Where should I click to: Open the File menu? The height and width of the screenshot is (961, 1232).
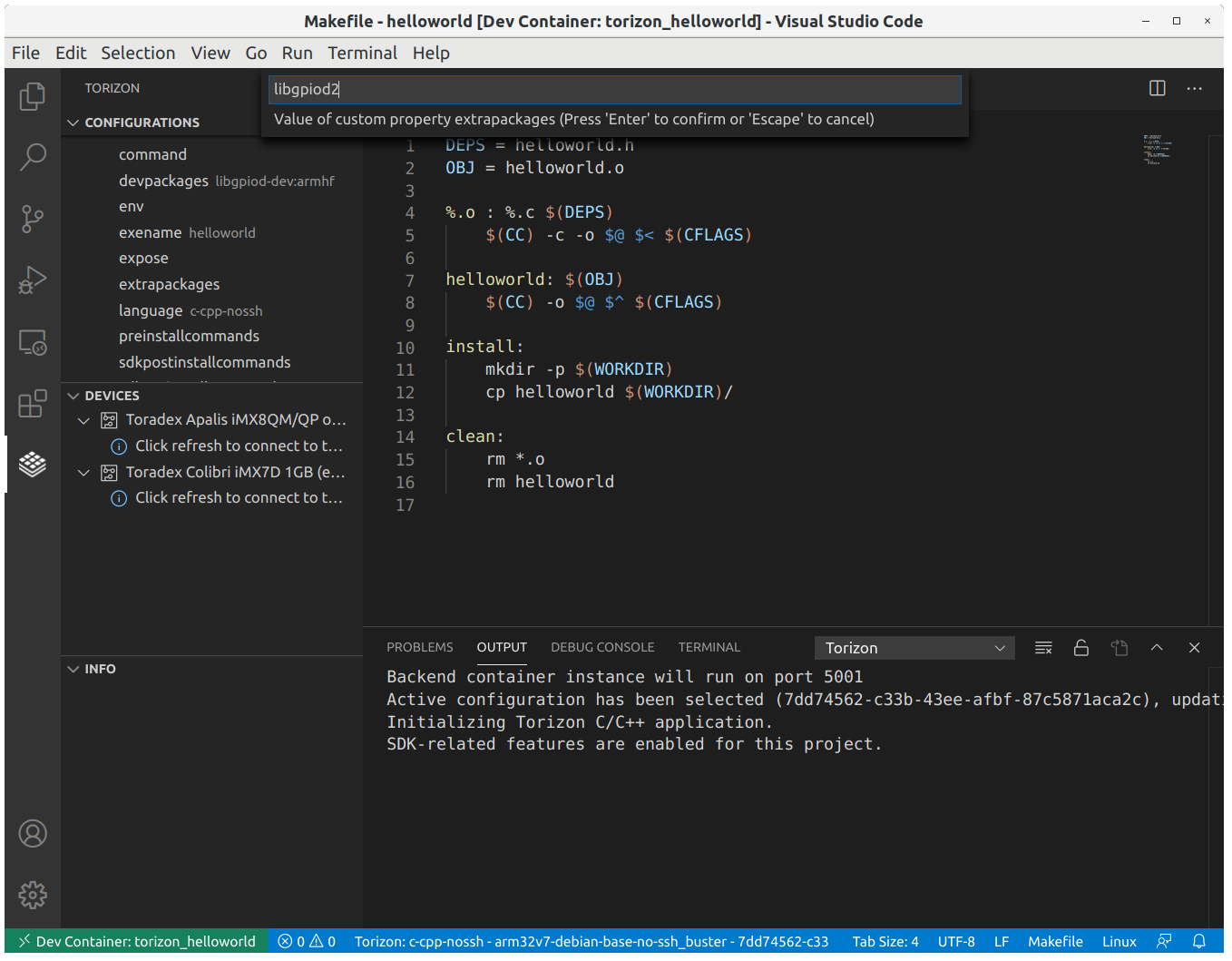point(25,53)
